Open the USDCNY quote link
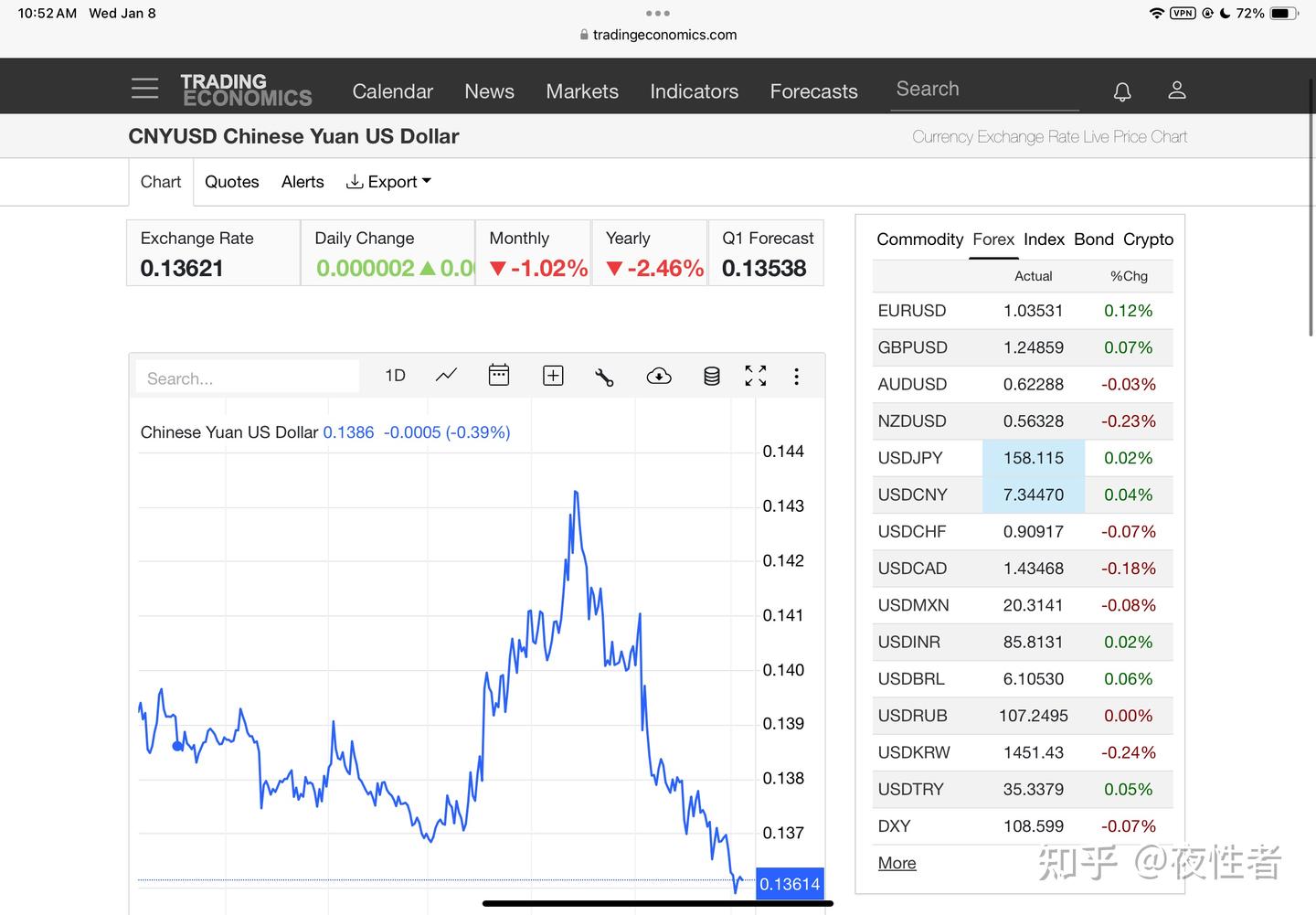The width and height of the screenshot is (1316, 915). pyautogui.click(x=912, y=495)
